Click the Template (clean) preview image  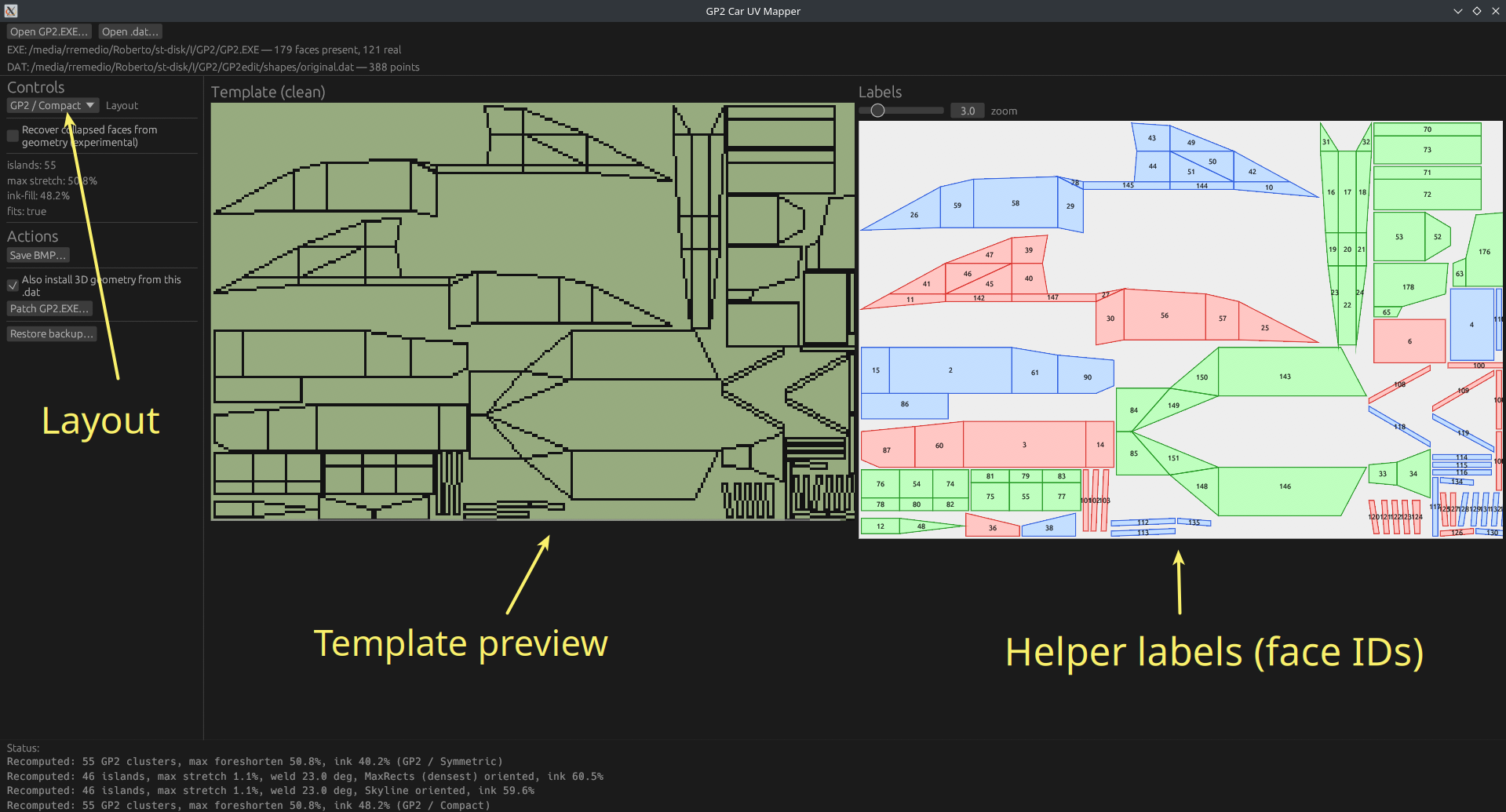click(533, 311)
